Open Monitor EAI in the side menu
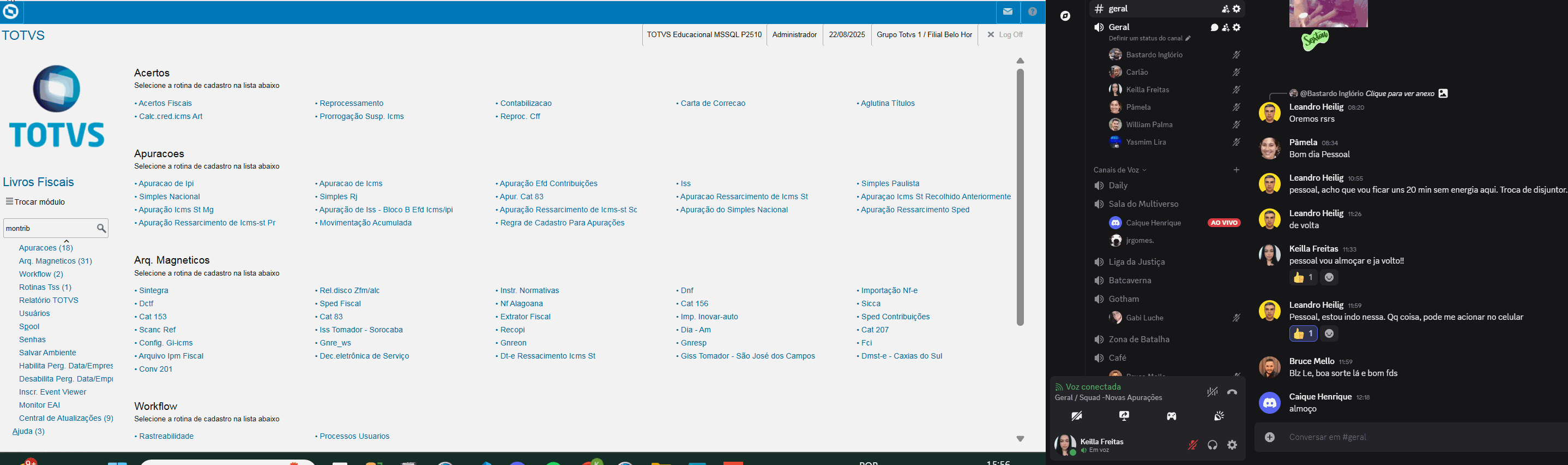Screen dimensions: 1568x465 40,406
